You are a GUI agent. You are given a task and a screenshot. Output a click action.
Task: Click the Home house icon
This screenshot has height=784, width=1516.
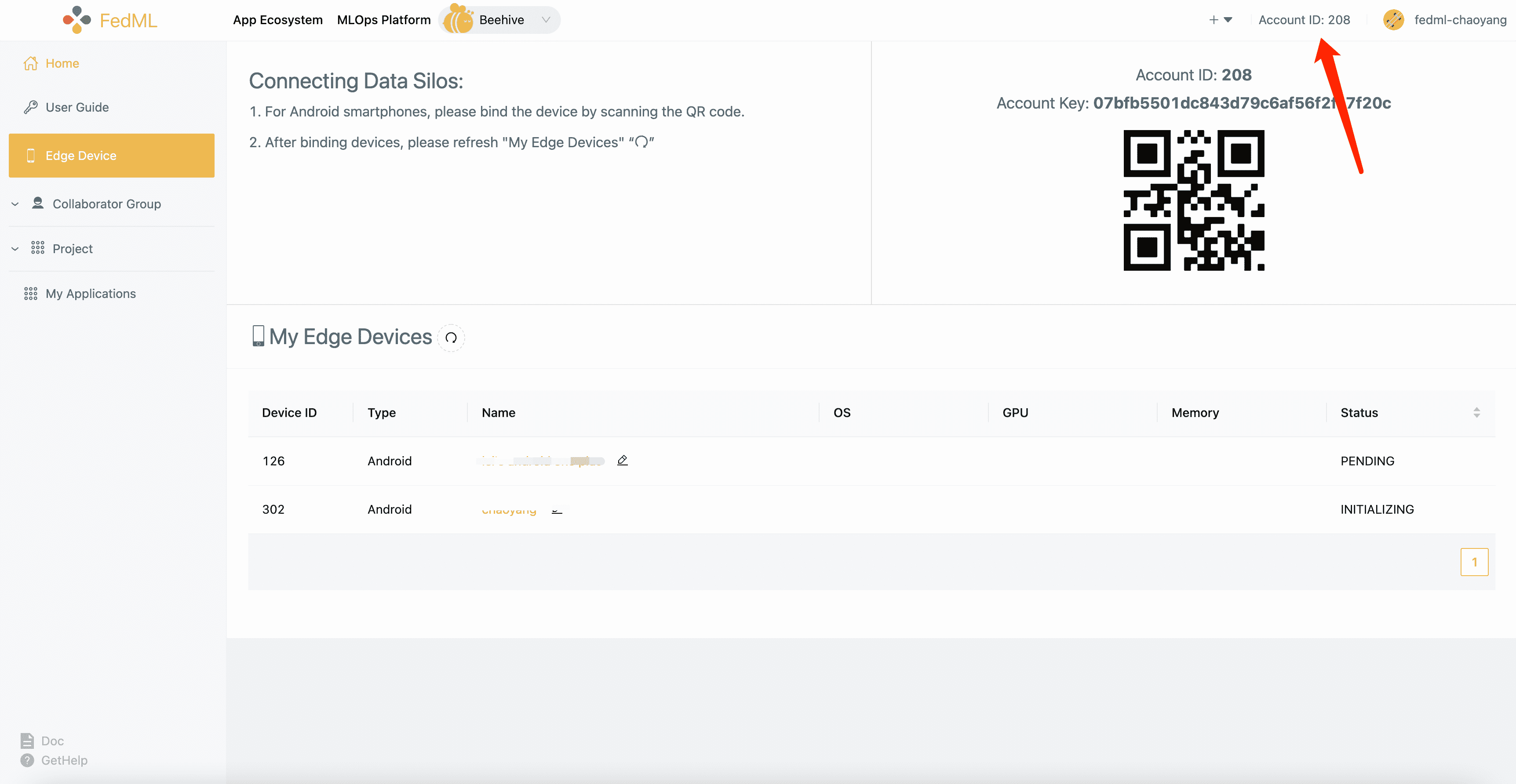pos(31,63)
